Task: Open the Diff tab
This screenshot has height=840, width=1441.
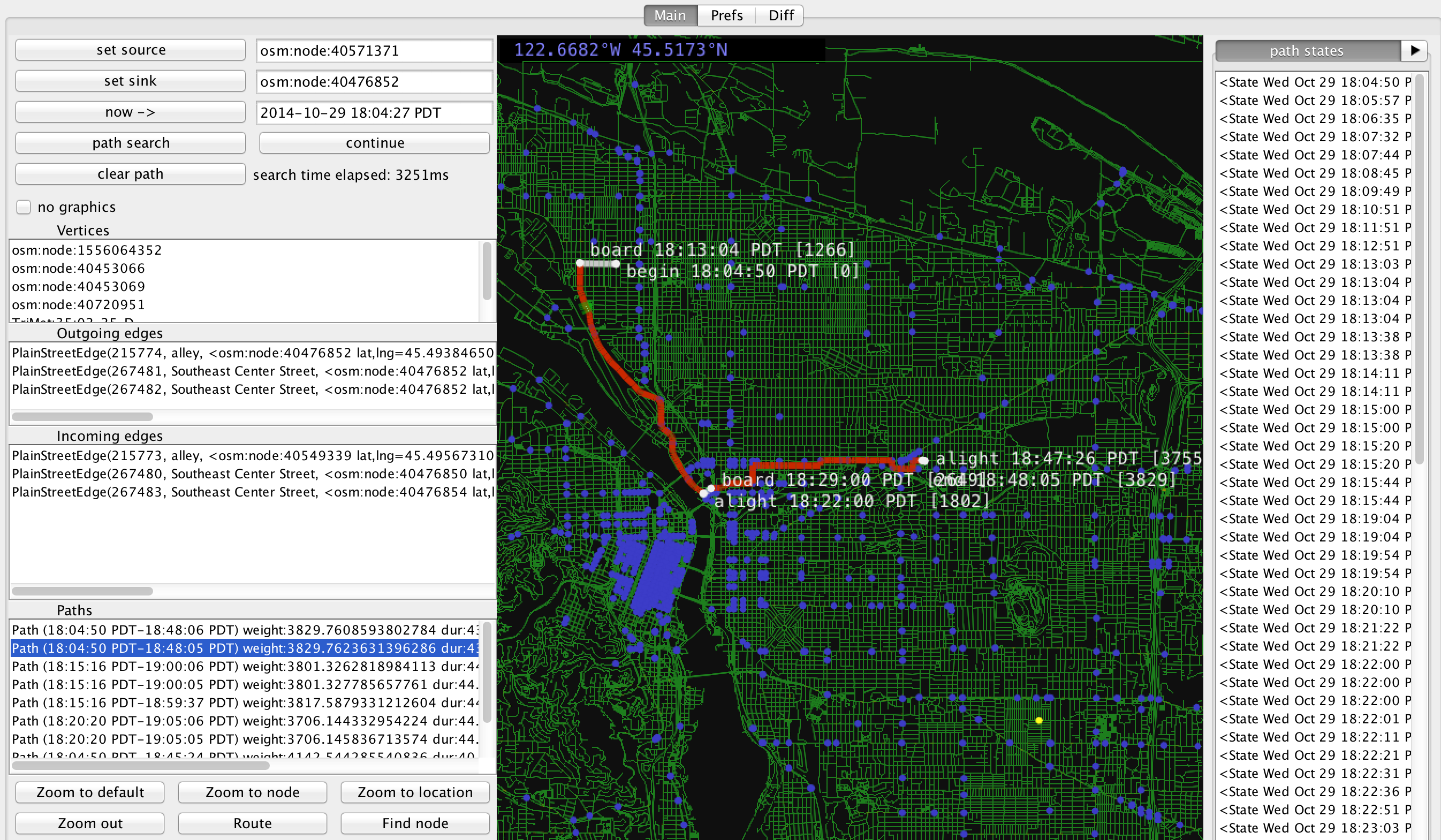Action: point(780,16)
